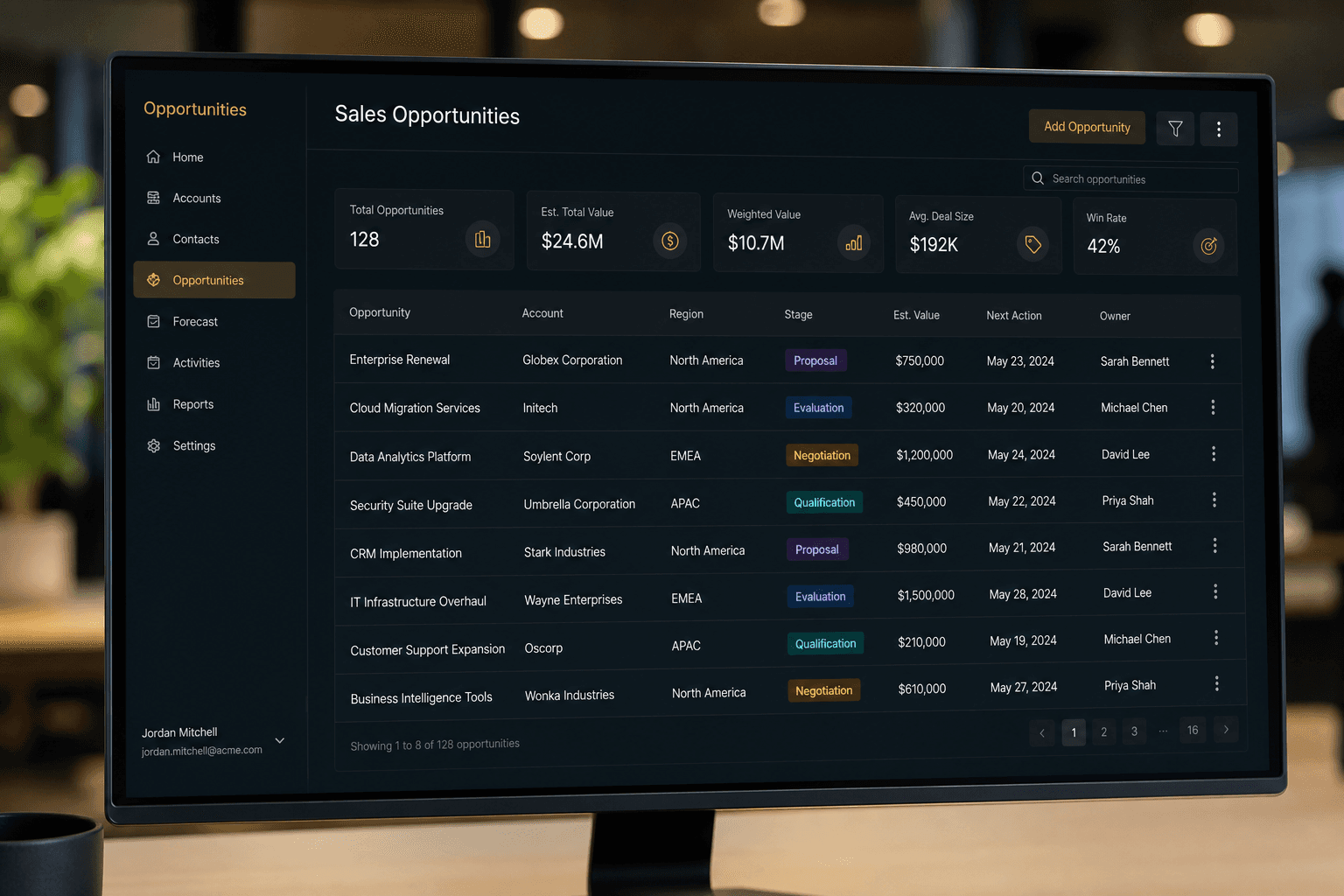1344x896 pixels.
Task: Click the Est. Total Value dollar icon
Action: coord(670,241)
